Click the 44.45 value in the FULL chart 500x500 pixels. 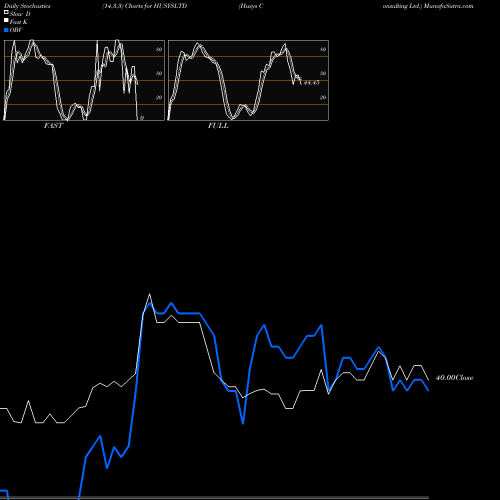point(311,82)
